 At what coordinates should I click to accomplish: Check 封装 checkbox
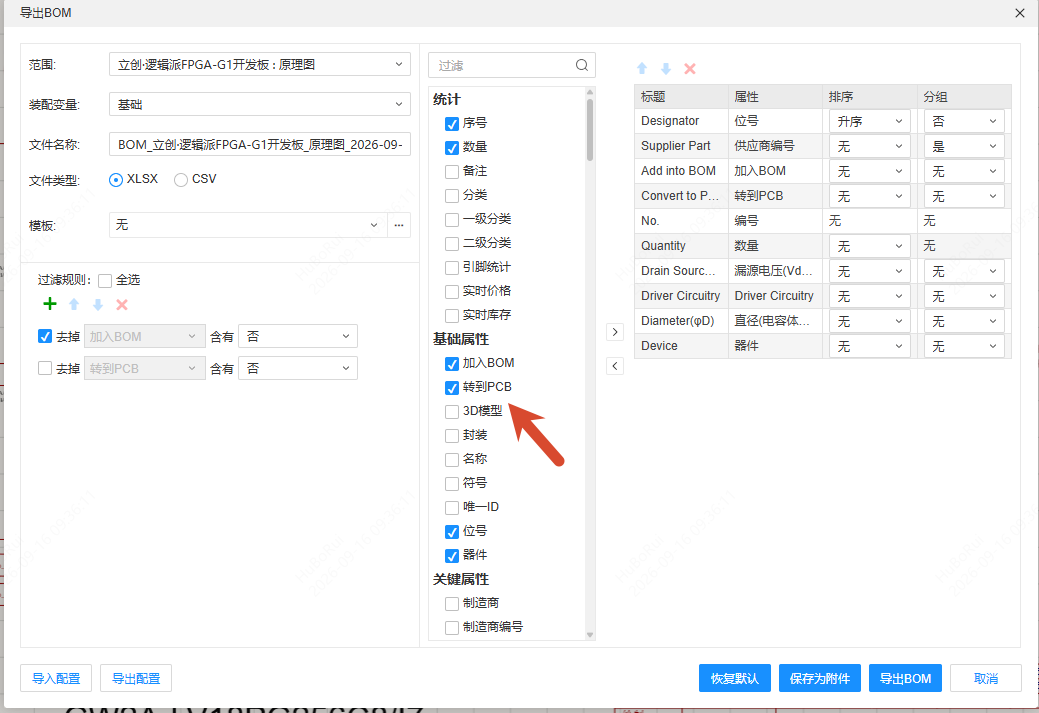(x=452, y=435)
